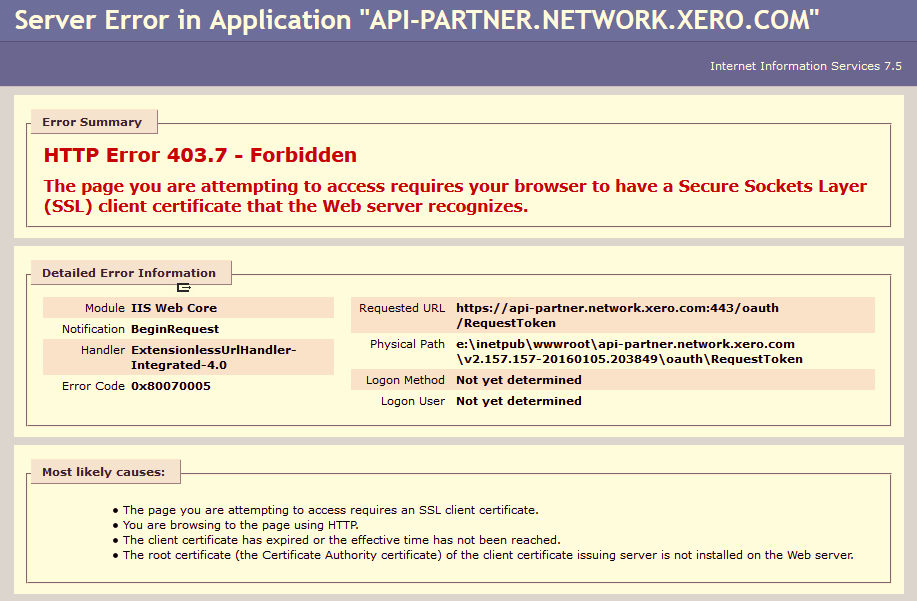
Task: Click the Error Summary section label
Action: point(92,122)
